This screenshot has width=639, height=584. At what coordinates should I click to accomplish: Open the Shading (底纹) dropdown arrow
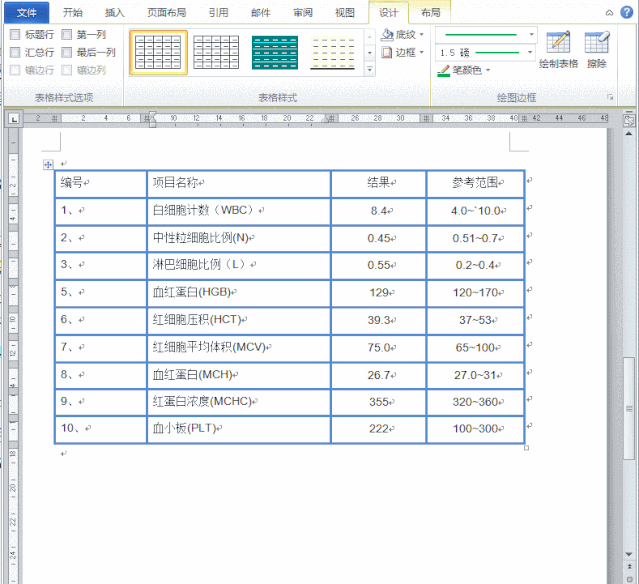coord(421,35)
